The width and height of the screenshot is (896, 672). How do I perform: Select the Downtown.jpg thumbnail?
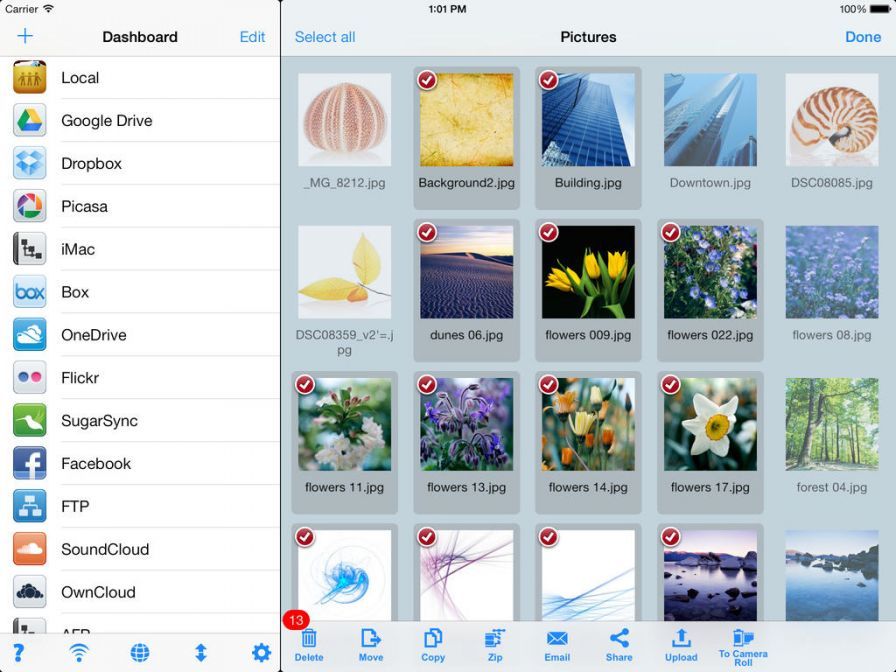710,120
